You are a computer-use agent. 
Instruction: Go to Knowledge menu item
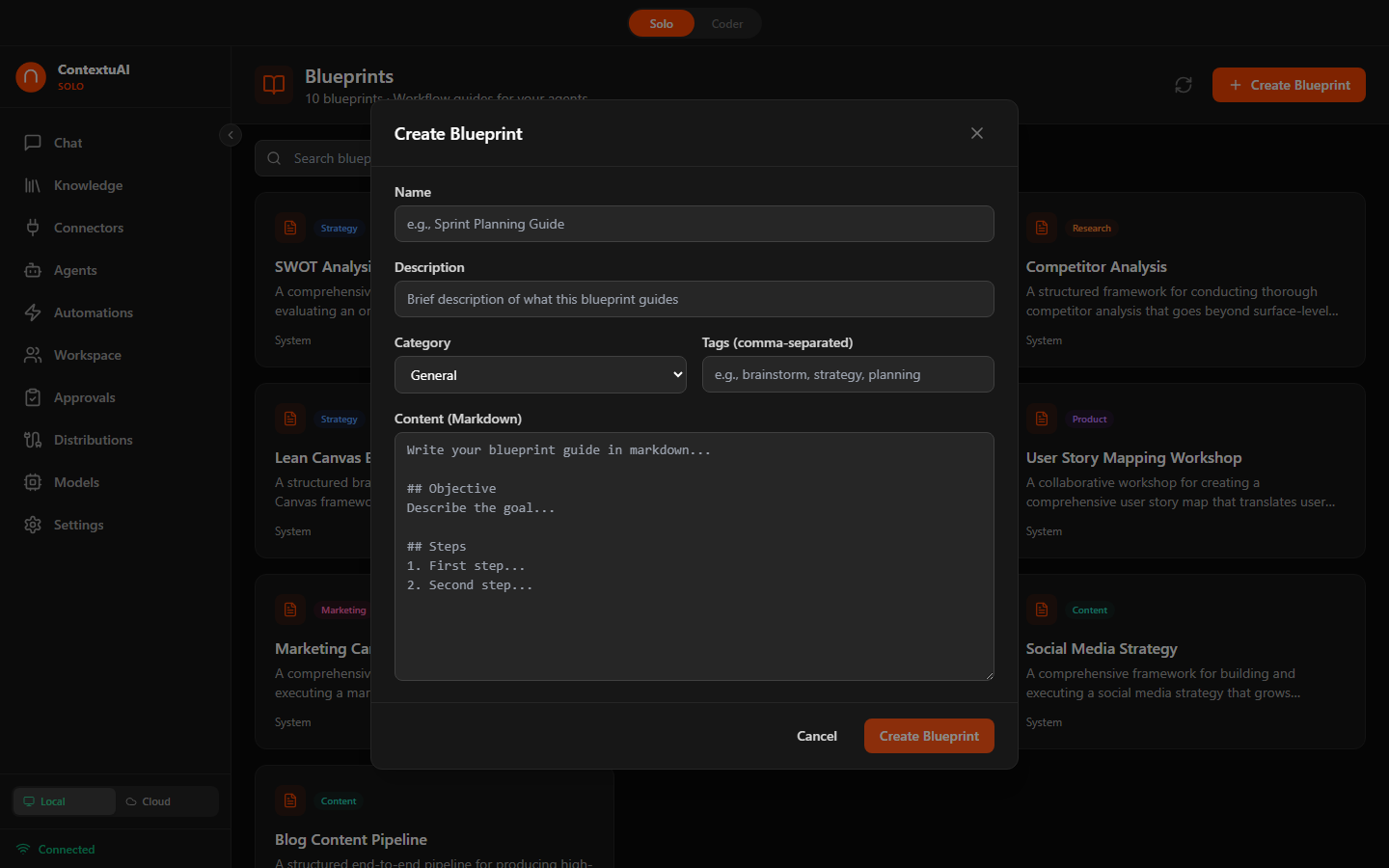(116, 185)
